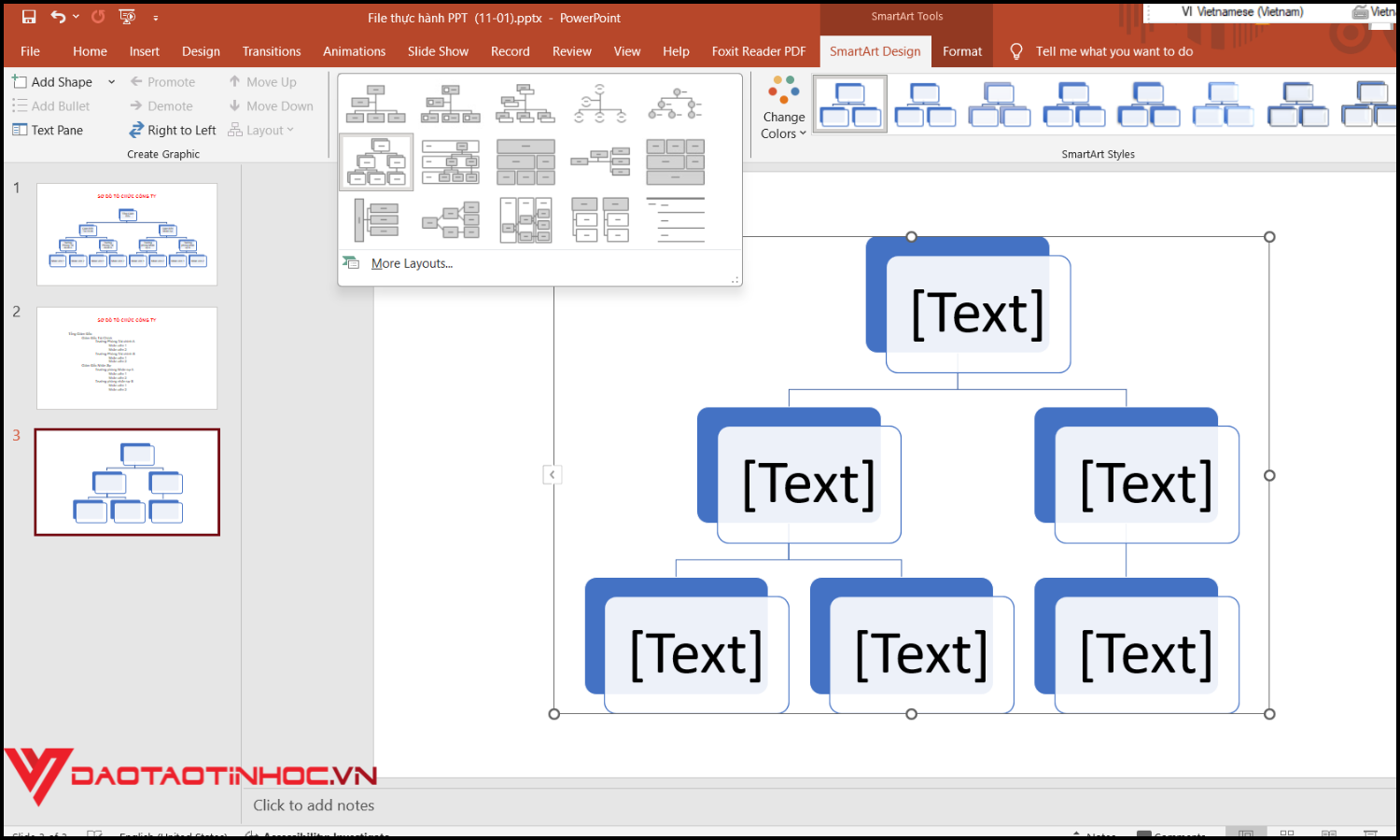Image resolution: width=1400 pixels, height=840 pixels.
Task: Click the Vietnamese language indicator
Action: tap(1241, 12)
